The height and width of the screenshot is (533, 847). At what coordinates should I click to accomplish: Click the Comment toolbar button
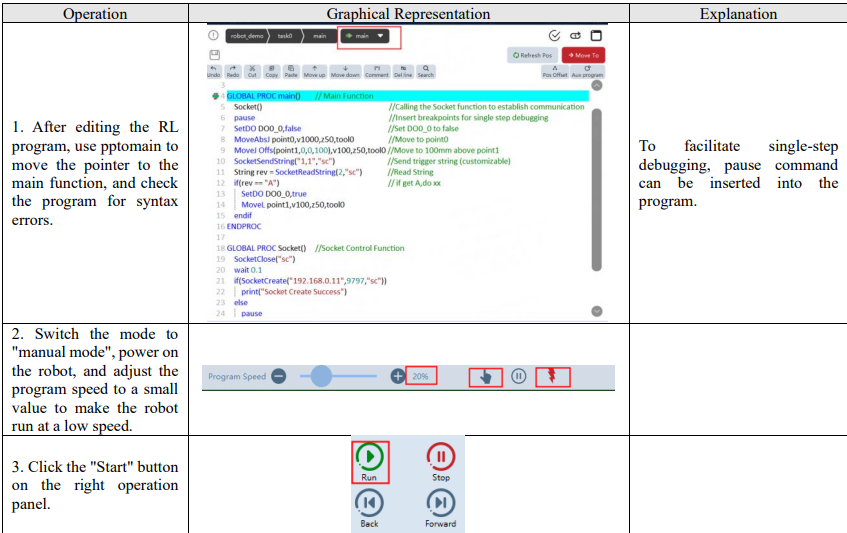click(x=377, y=71)
